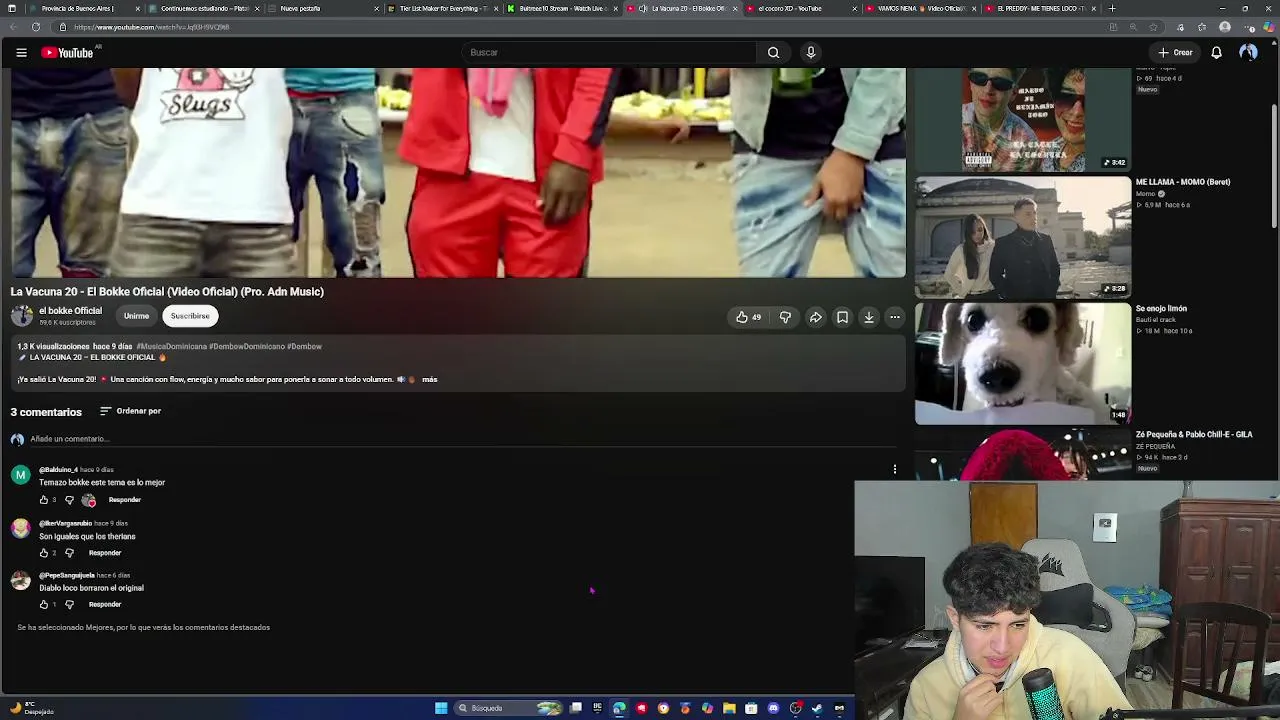Image resolution: width=1280 pixels, height=720 pixels.
Task: Click the 'ME LLAMA - MOMO (Beret)' title
Action: coord(1183,182)
